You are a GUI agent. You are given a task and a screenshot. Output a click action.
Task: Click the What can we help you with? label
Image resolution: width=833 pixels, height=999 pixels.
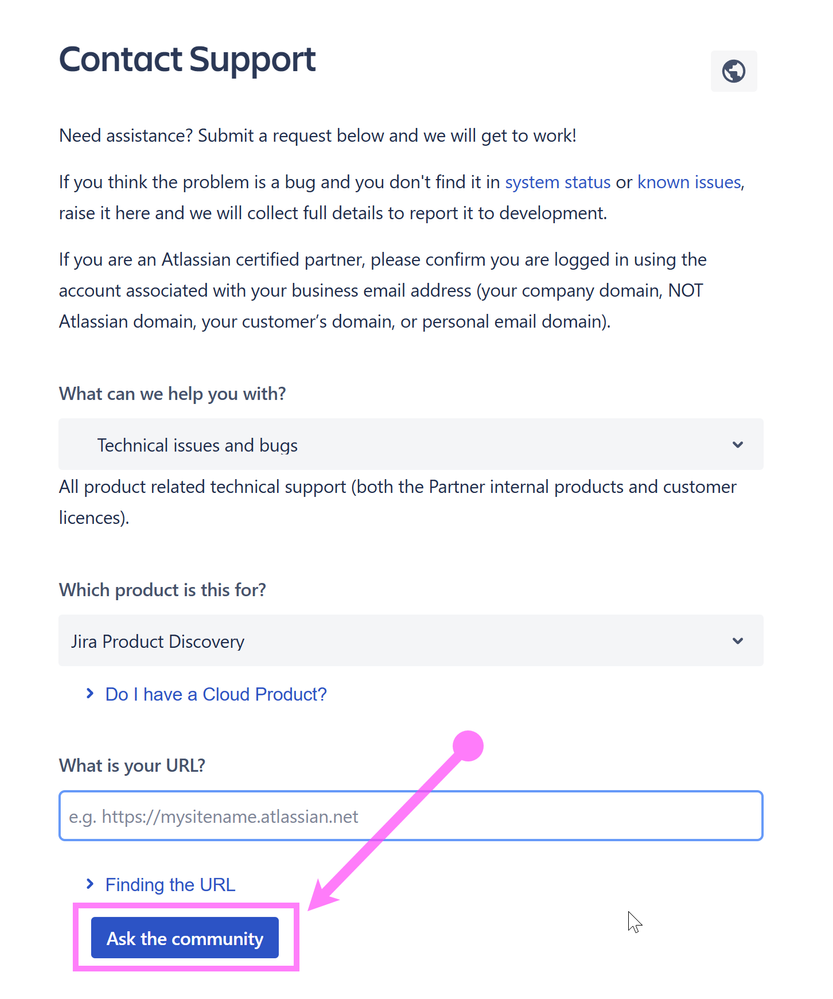(172, 394)
